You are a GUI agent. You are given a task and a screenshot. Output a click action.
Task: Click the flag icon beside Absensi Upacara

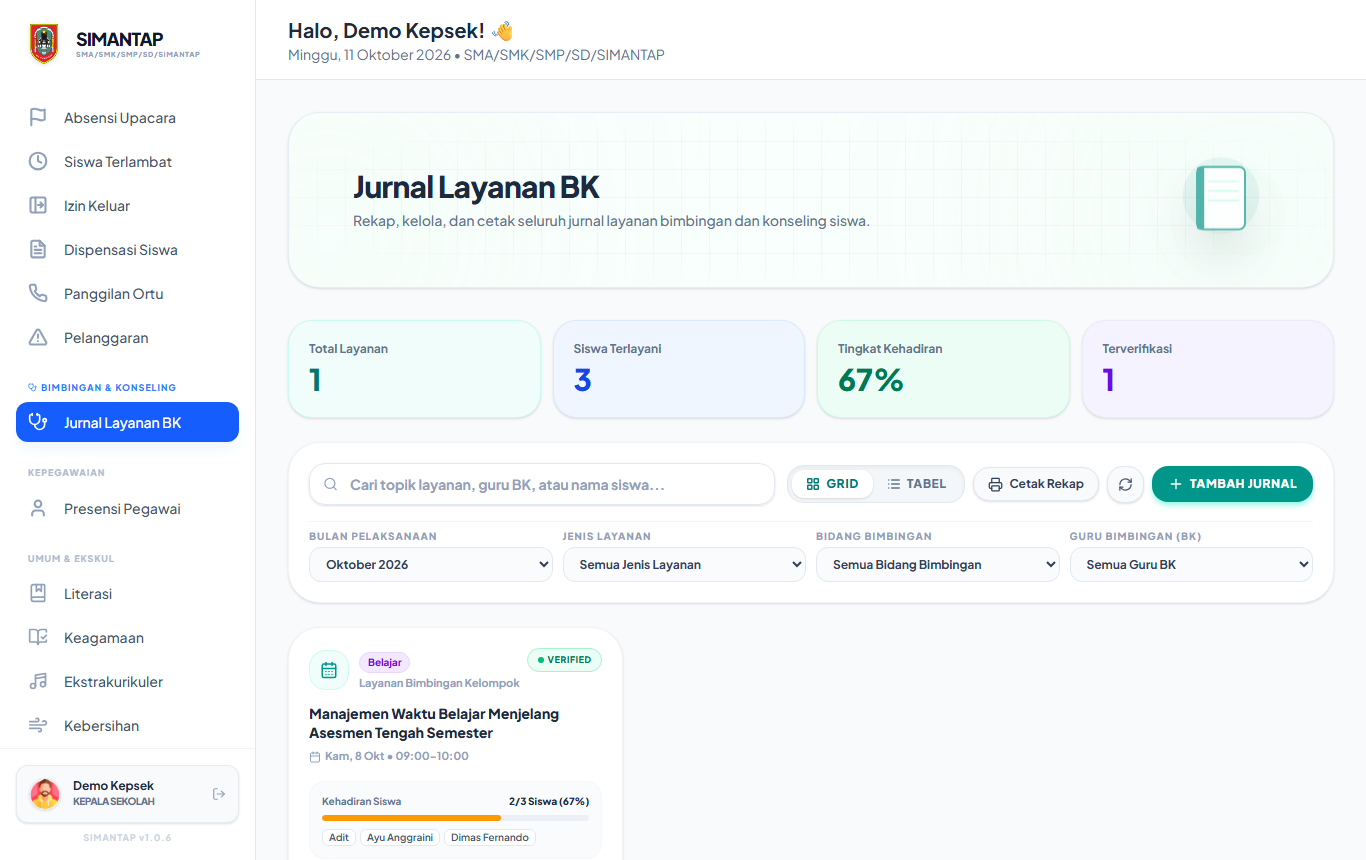click(x=38, y=118)
